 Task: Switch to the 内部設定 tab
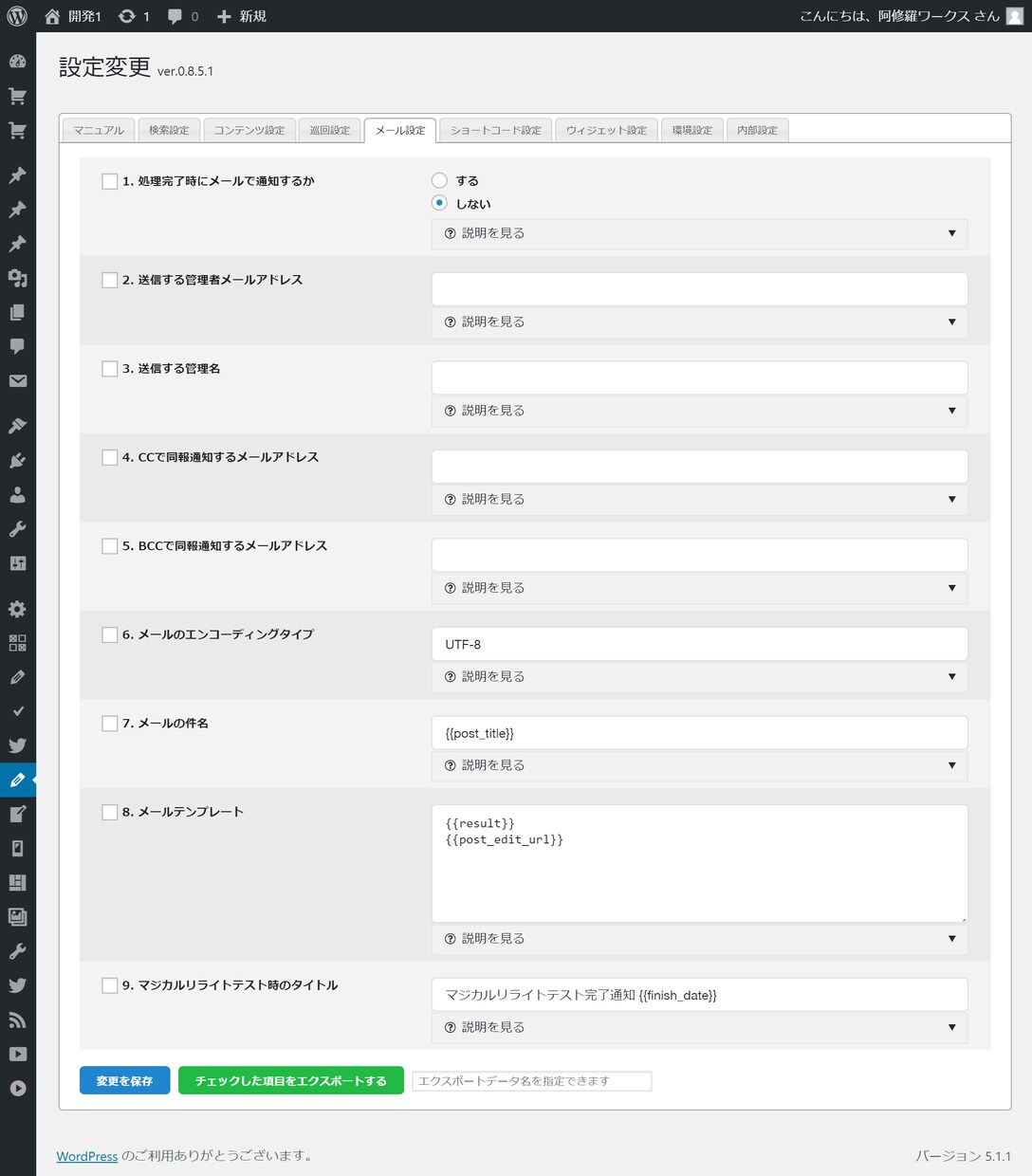pos(757,130)
